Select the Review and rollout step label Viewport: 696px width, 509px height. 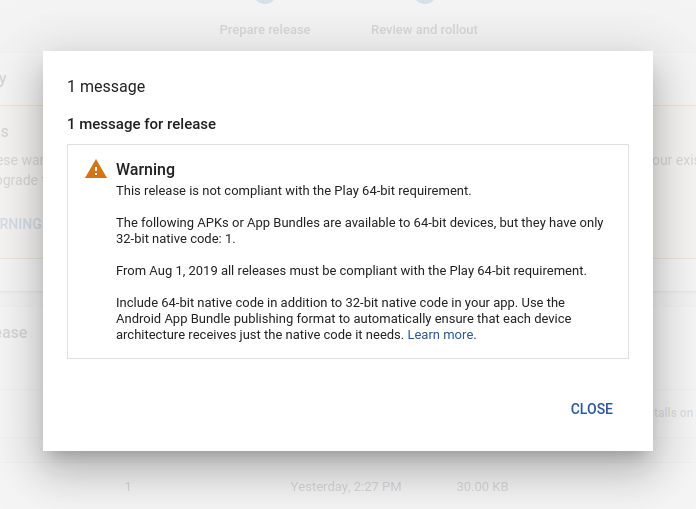coord(424,30)
